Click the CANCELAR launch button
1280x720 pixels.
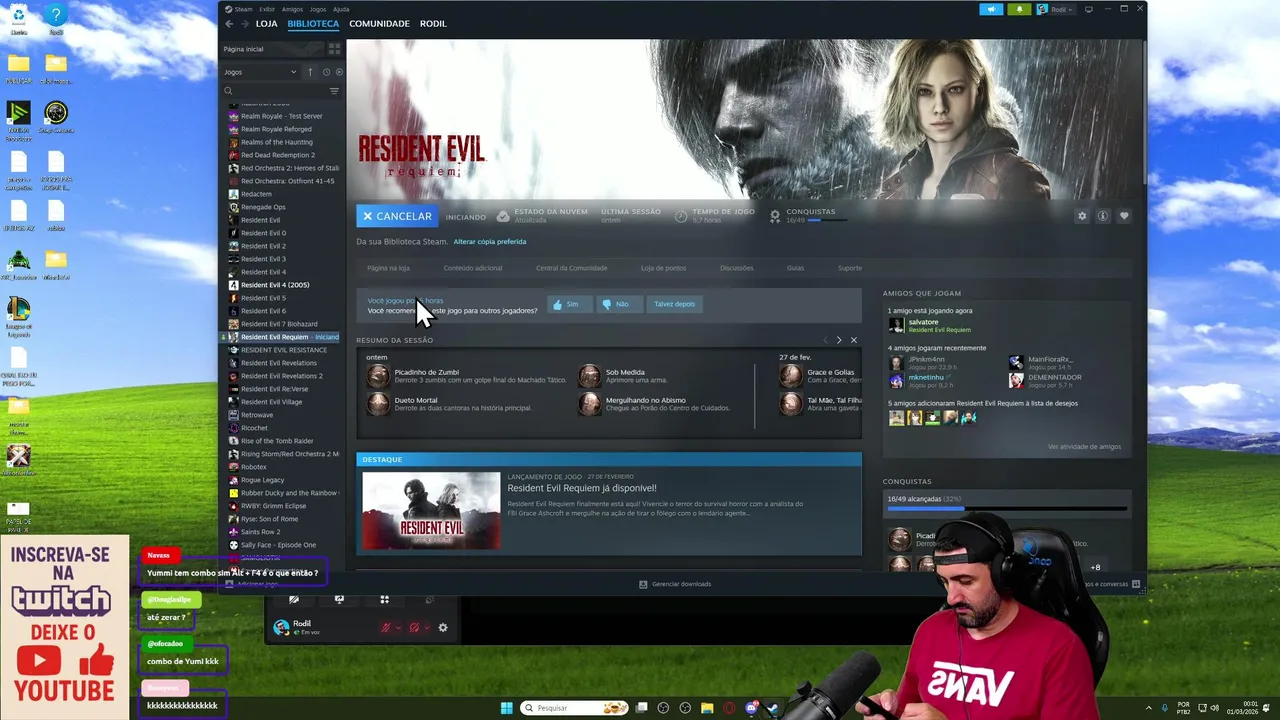tap(397, 216)
